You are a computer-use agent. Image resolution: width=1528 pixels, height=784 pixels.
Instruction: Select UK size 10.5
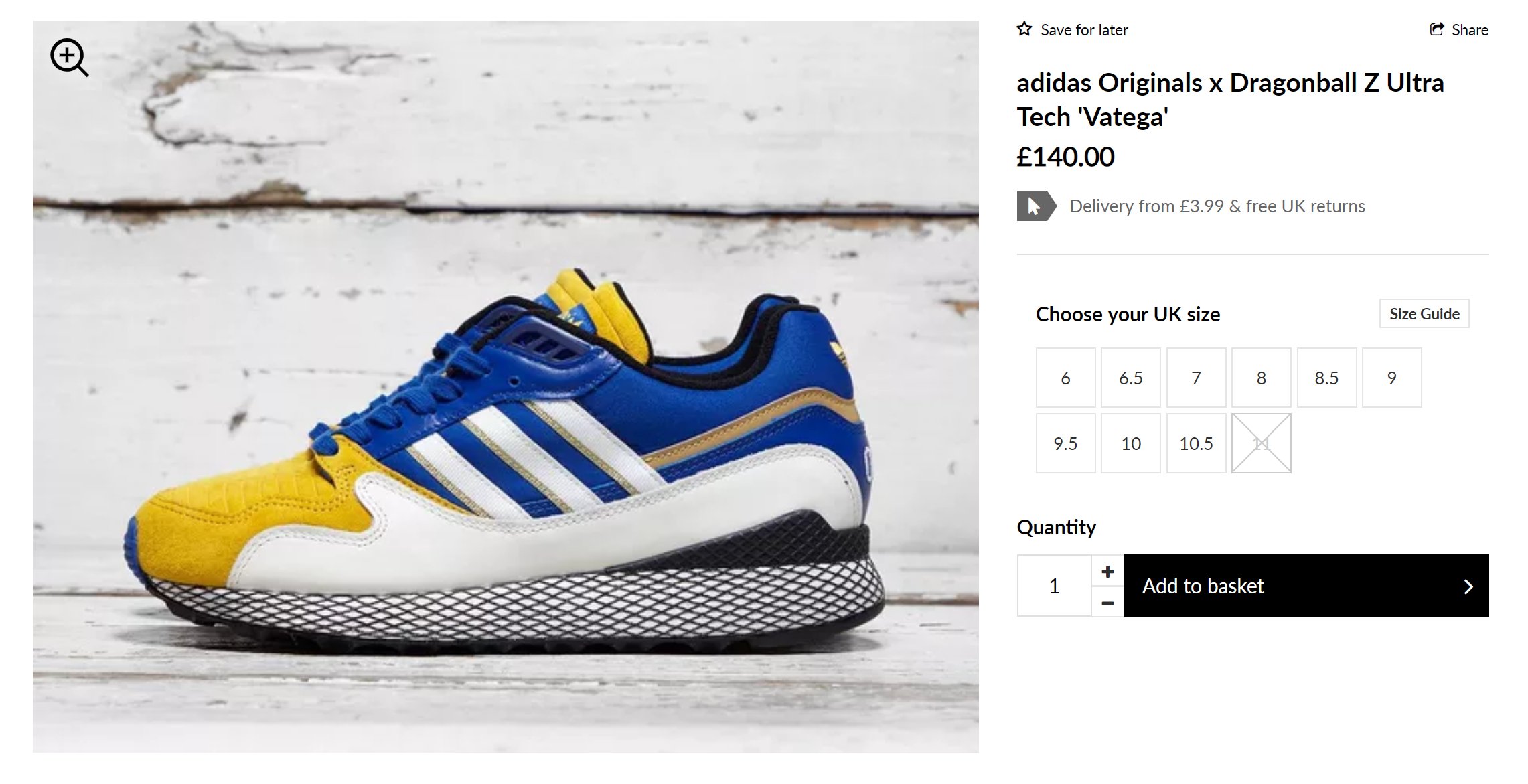[1196, 443]
